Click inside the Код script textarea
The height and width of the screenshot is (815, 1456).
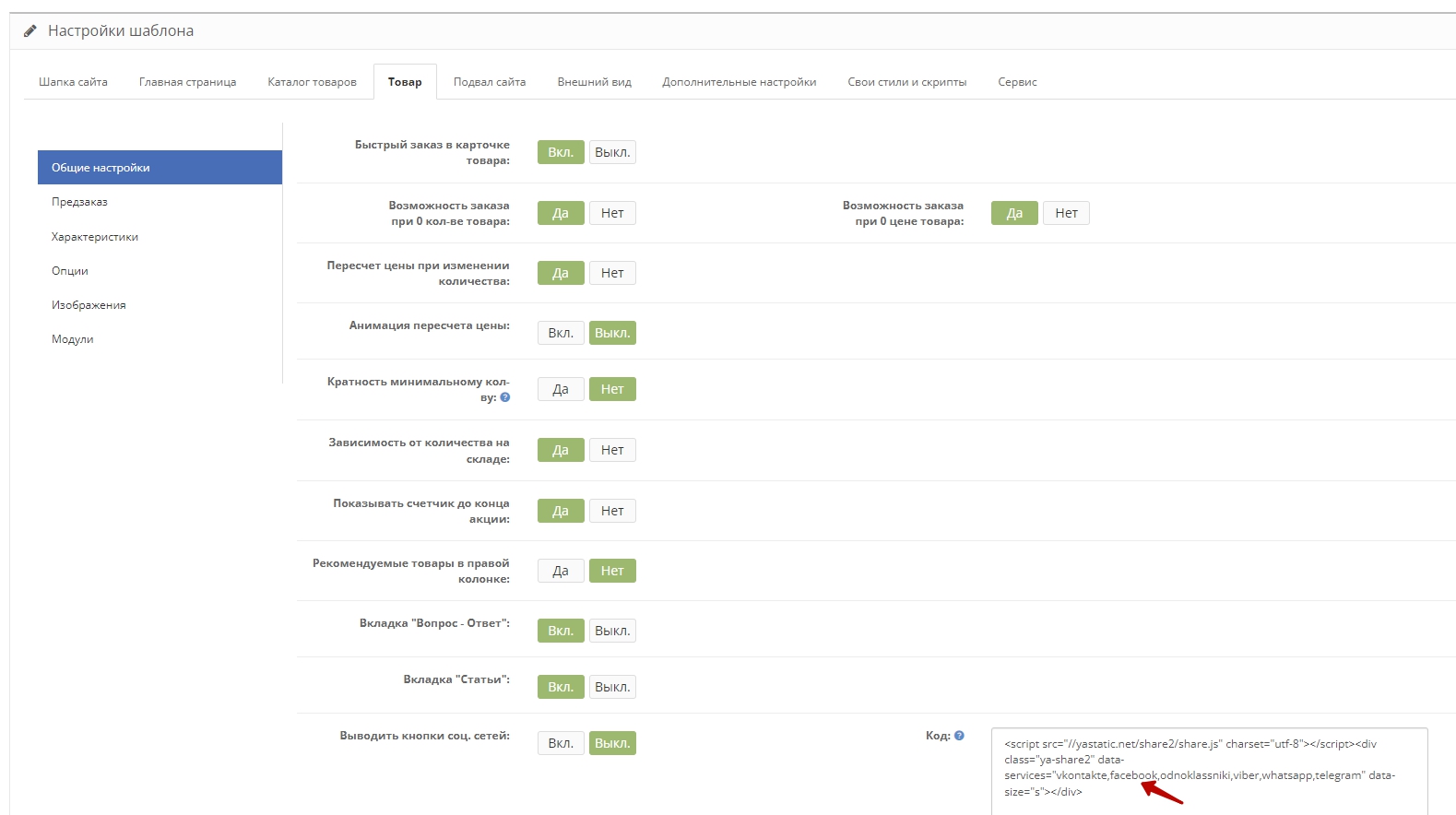(1210, 772)
